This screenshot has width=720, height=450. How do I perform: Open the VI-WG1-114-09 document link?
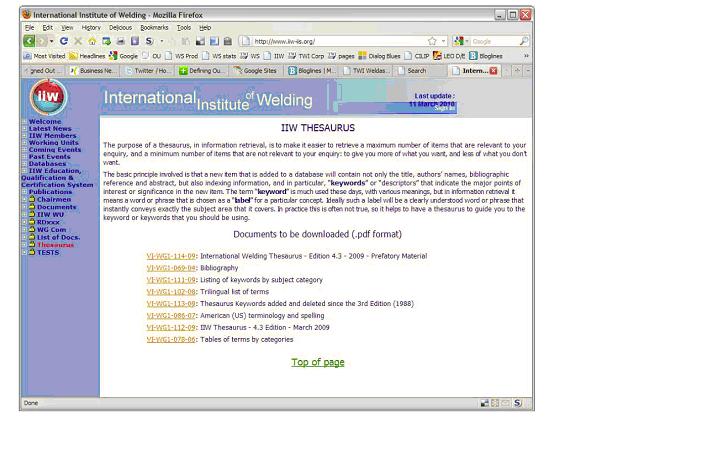pyautogui.click(x=171, y=256)
